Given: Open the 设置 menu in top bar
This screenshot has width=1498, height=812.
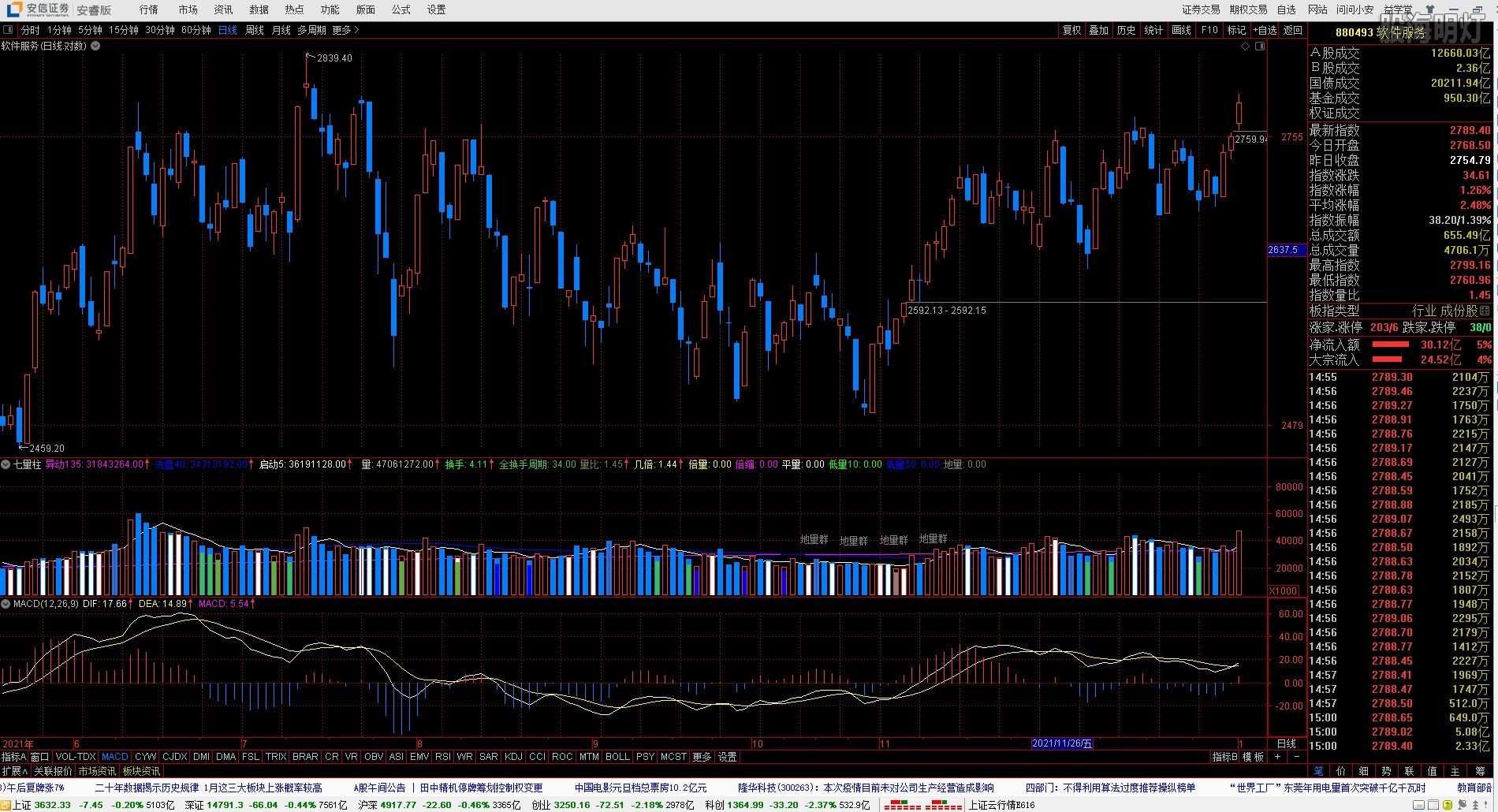Looking at the screenshot, I should click(x=436, y=9).
